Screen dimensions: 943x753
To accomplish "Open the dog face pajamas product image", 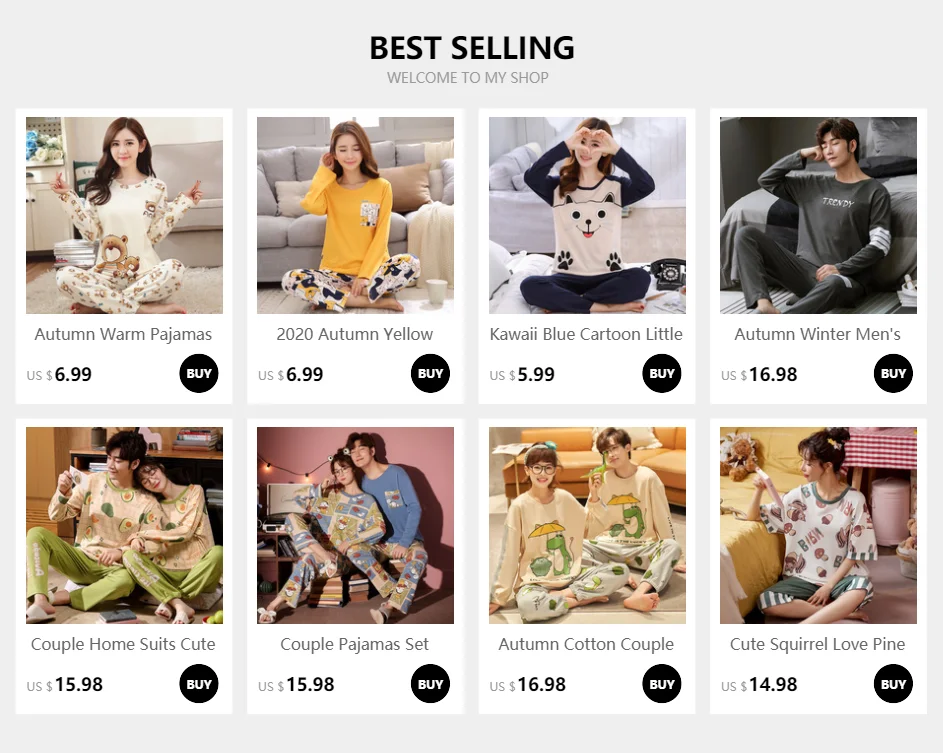I will point(587,215).
